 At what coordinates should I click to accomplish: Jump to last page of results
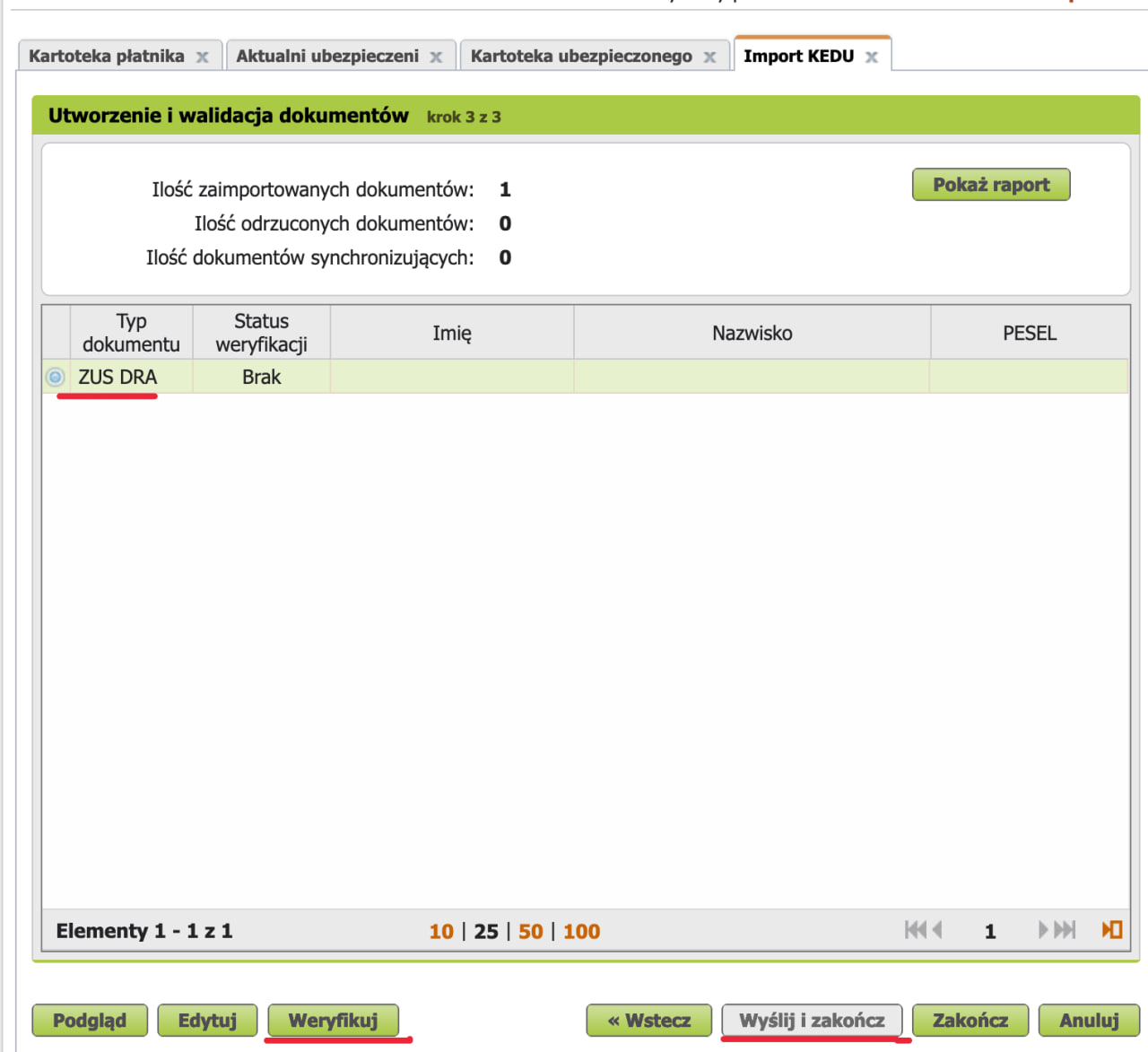click(x=1065, y=930)
